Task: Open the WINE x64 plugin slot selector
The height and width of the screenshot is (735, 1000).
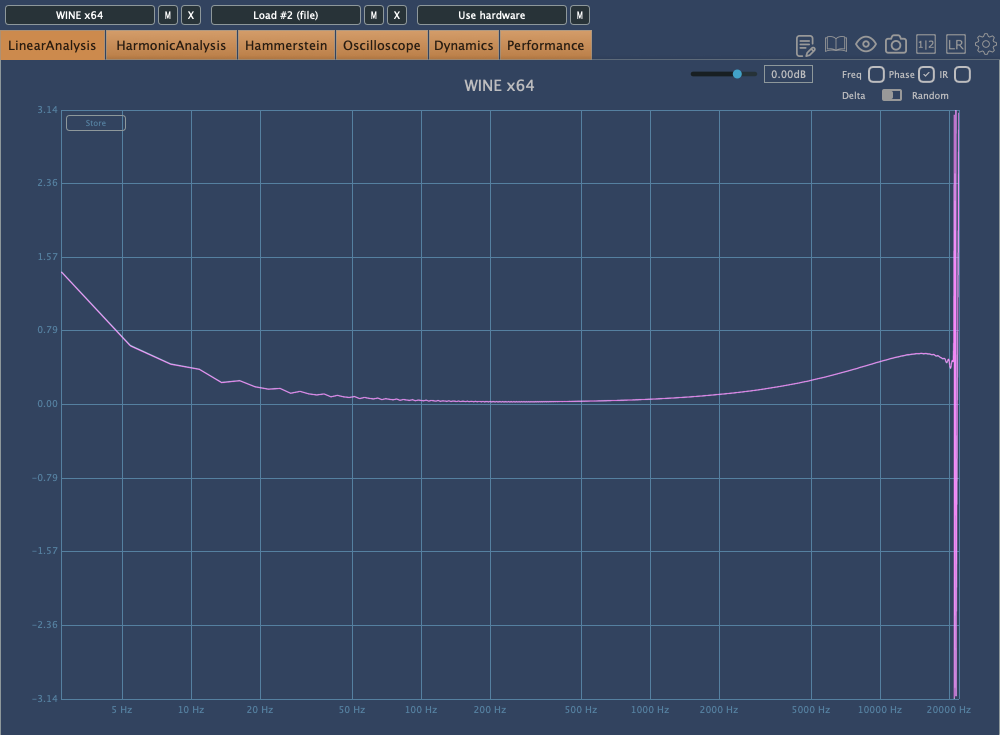Action: coord(80,15)
